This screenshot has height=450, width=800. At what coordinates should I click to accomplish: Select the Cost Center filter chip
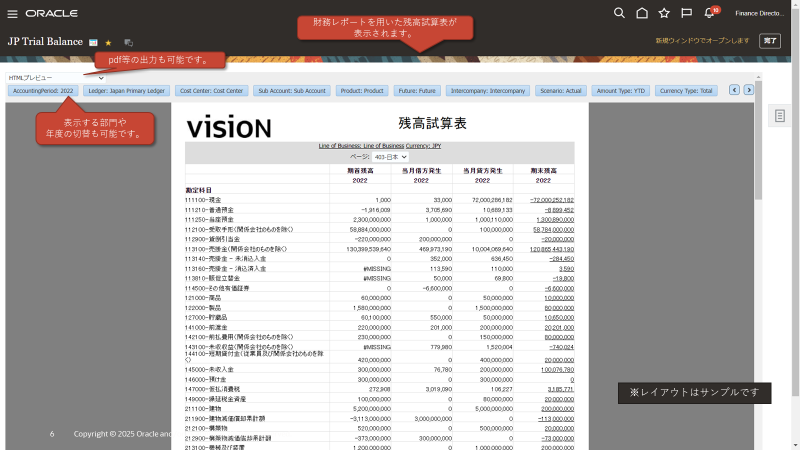[x=211, y=91]
